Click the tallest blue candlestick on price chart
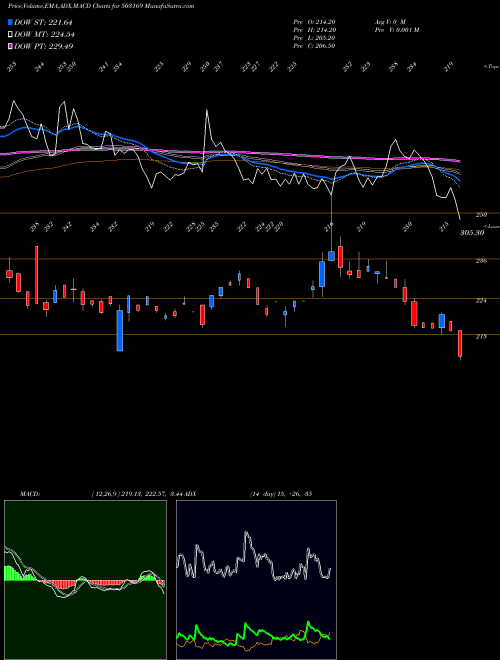This screenshot has width=500, height=660. [120, 330]
